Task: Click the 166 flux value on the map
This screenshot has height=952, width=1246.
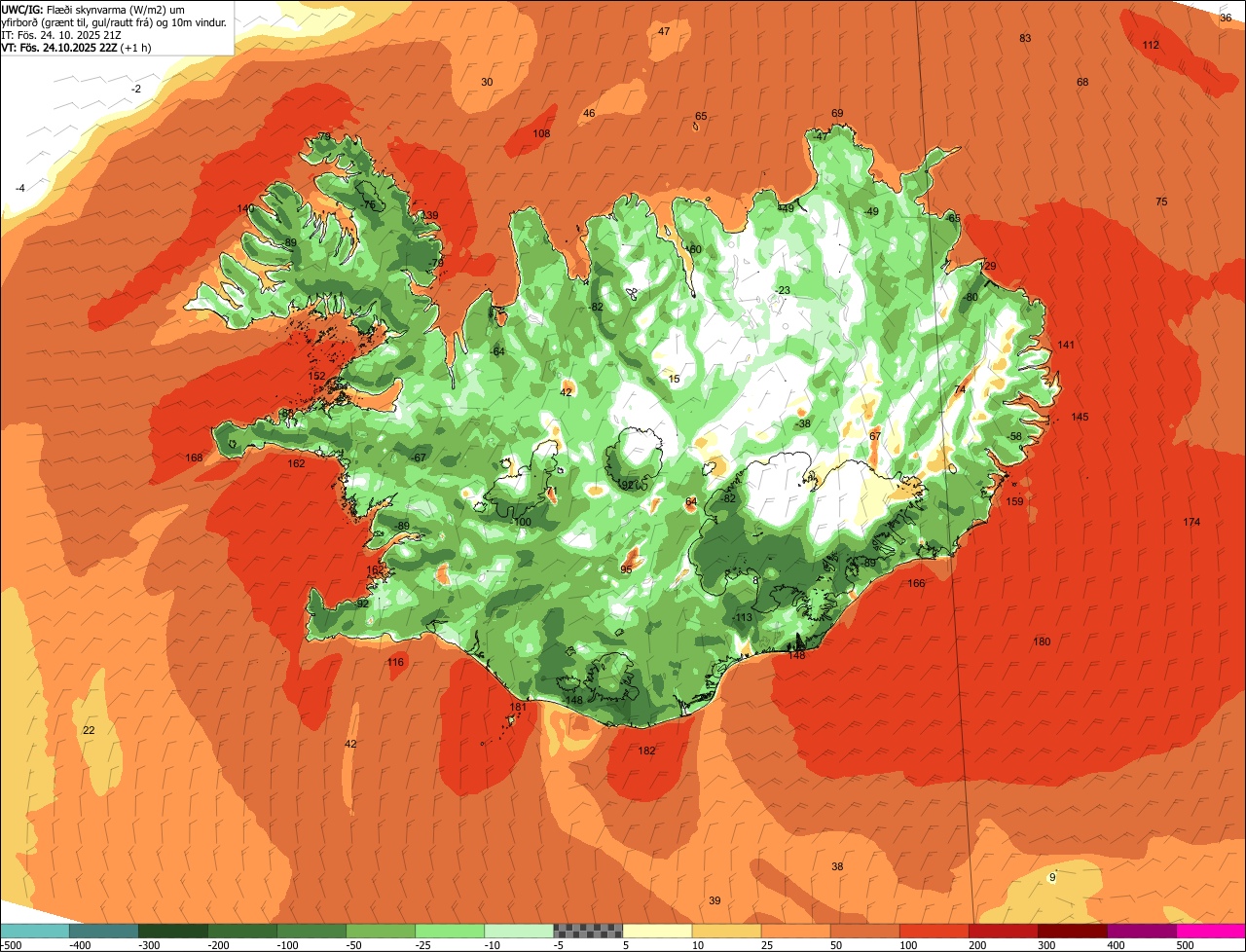Action: pyautogui.click(x=916, y=583)
